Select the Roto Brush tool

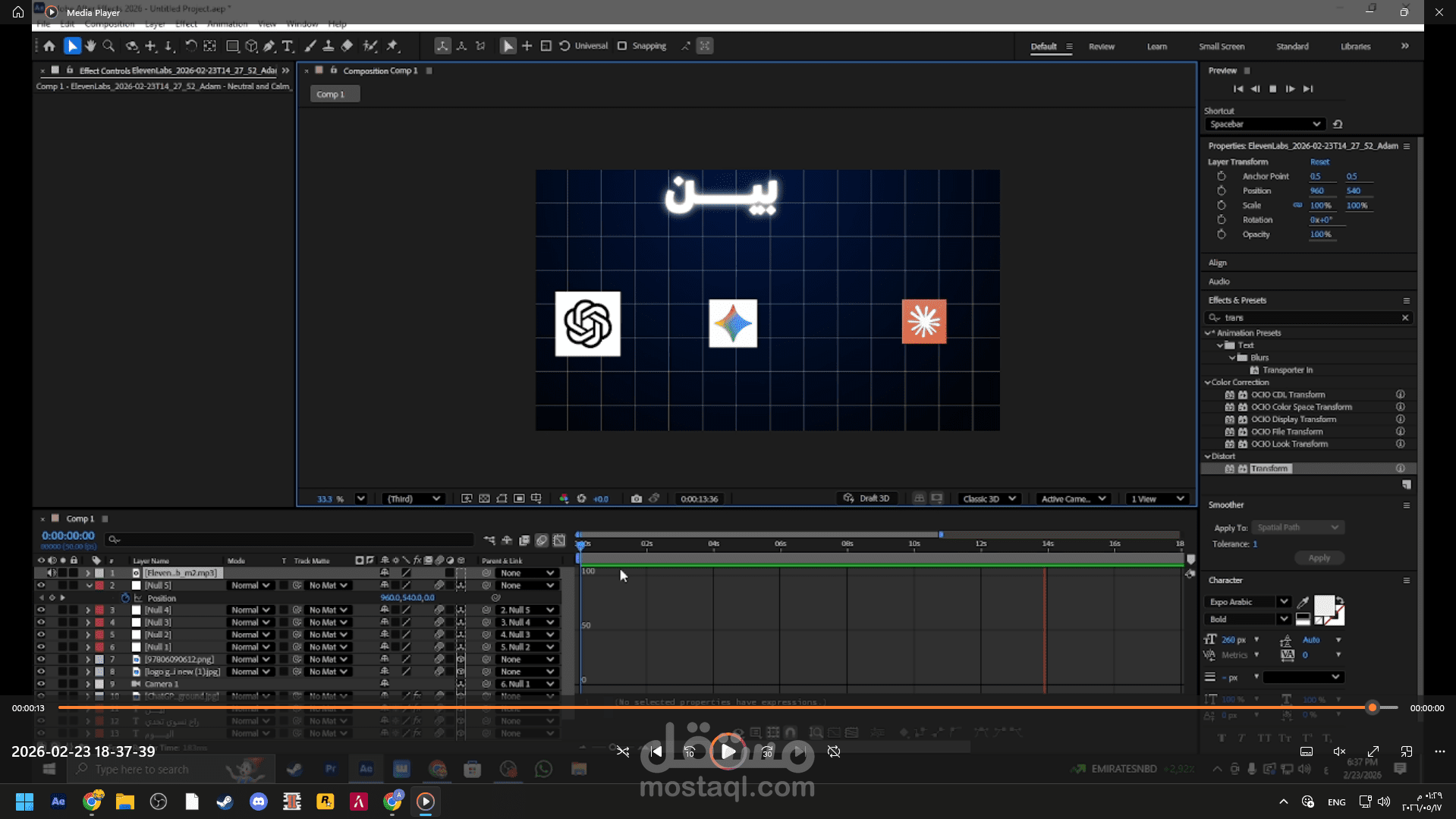click(370, 46)
